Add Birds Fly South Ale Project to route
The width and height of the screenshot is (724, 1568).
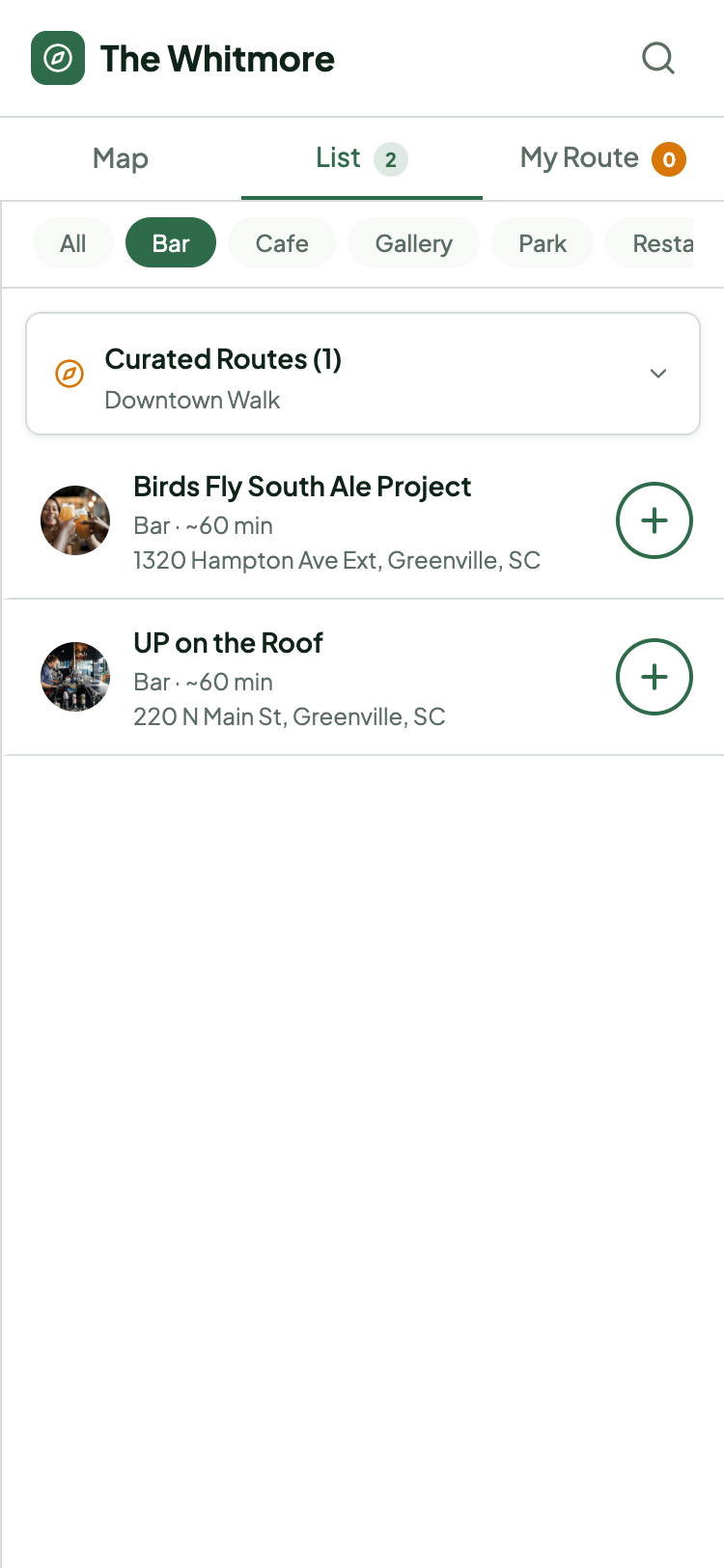654,520
